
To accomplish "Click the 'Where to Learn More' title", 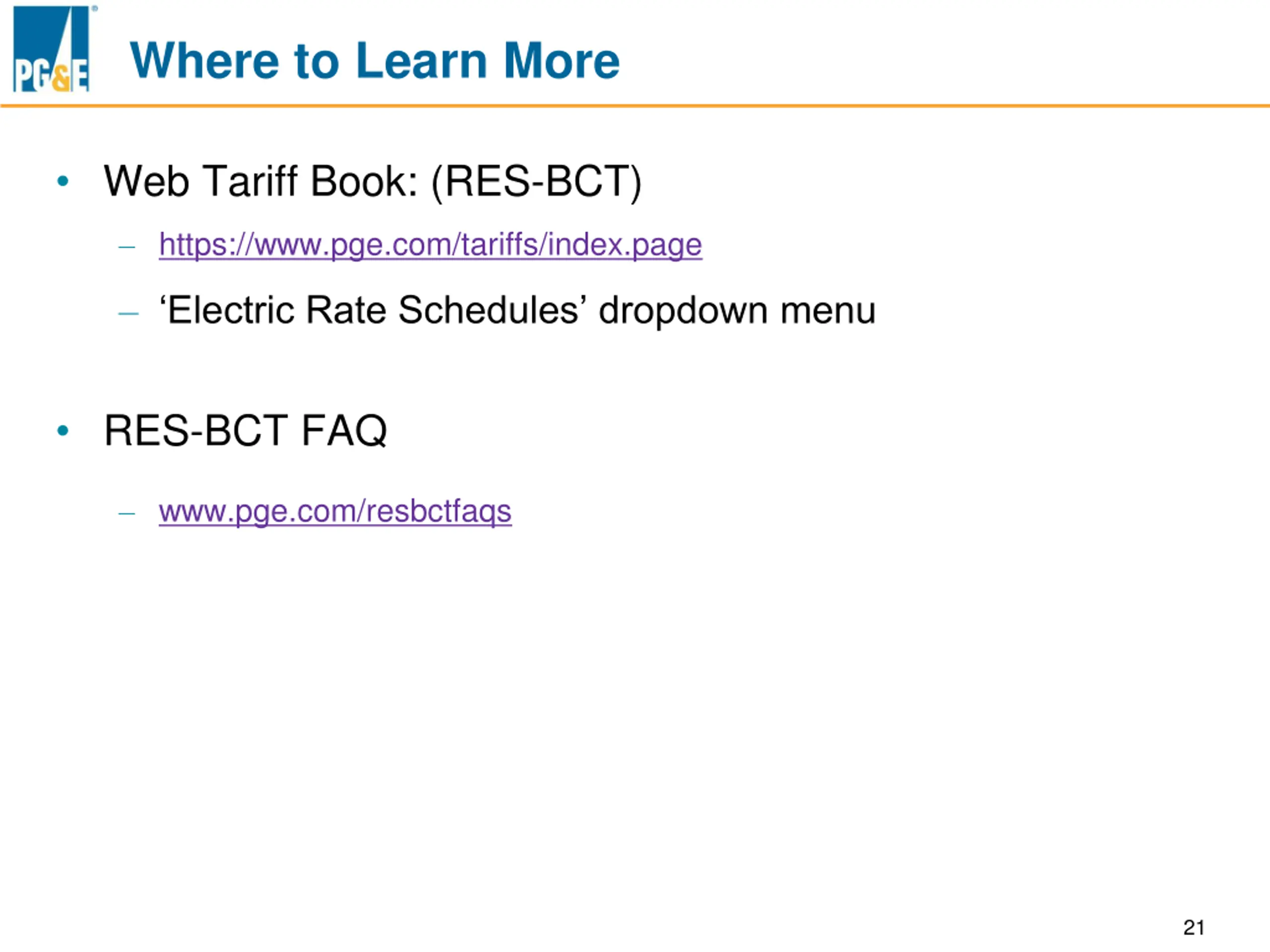I will coord(375,60).
